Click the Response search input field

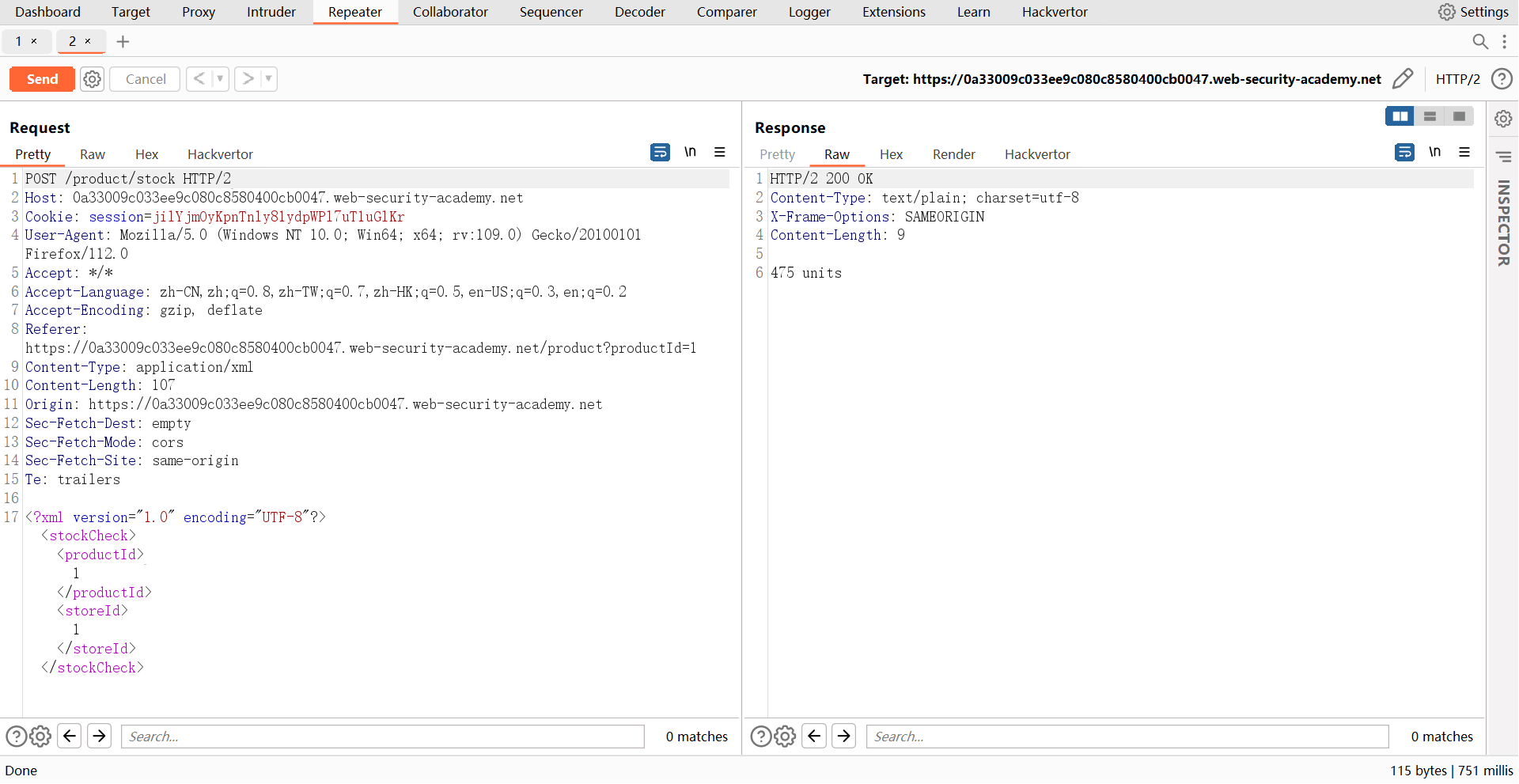coord(1127,737)
